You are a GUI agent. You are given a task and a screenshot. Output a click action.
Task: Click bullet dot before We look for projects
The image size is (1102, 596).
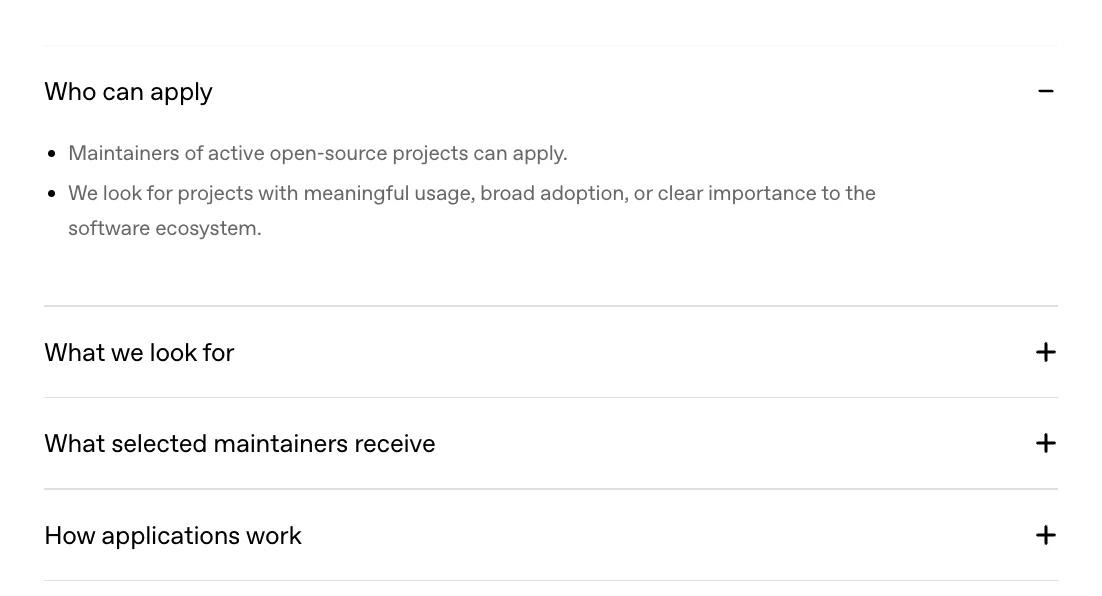(51, 194)
